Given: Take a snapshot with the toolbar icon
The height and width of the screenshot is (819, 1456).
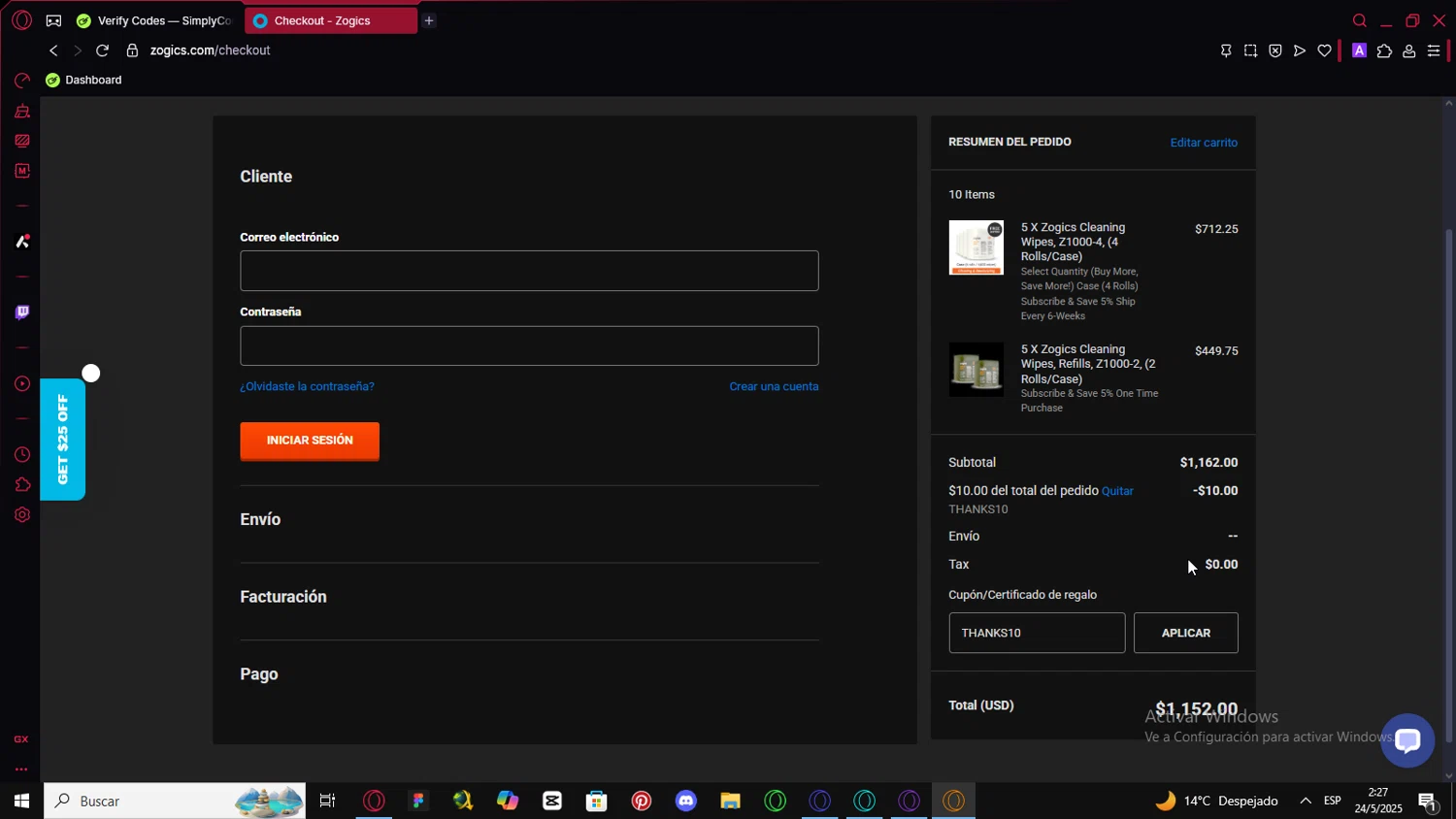Looking at the screenshot, I should 1250,50.
